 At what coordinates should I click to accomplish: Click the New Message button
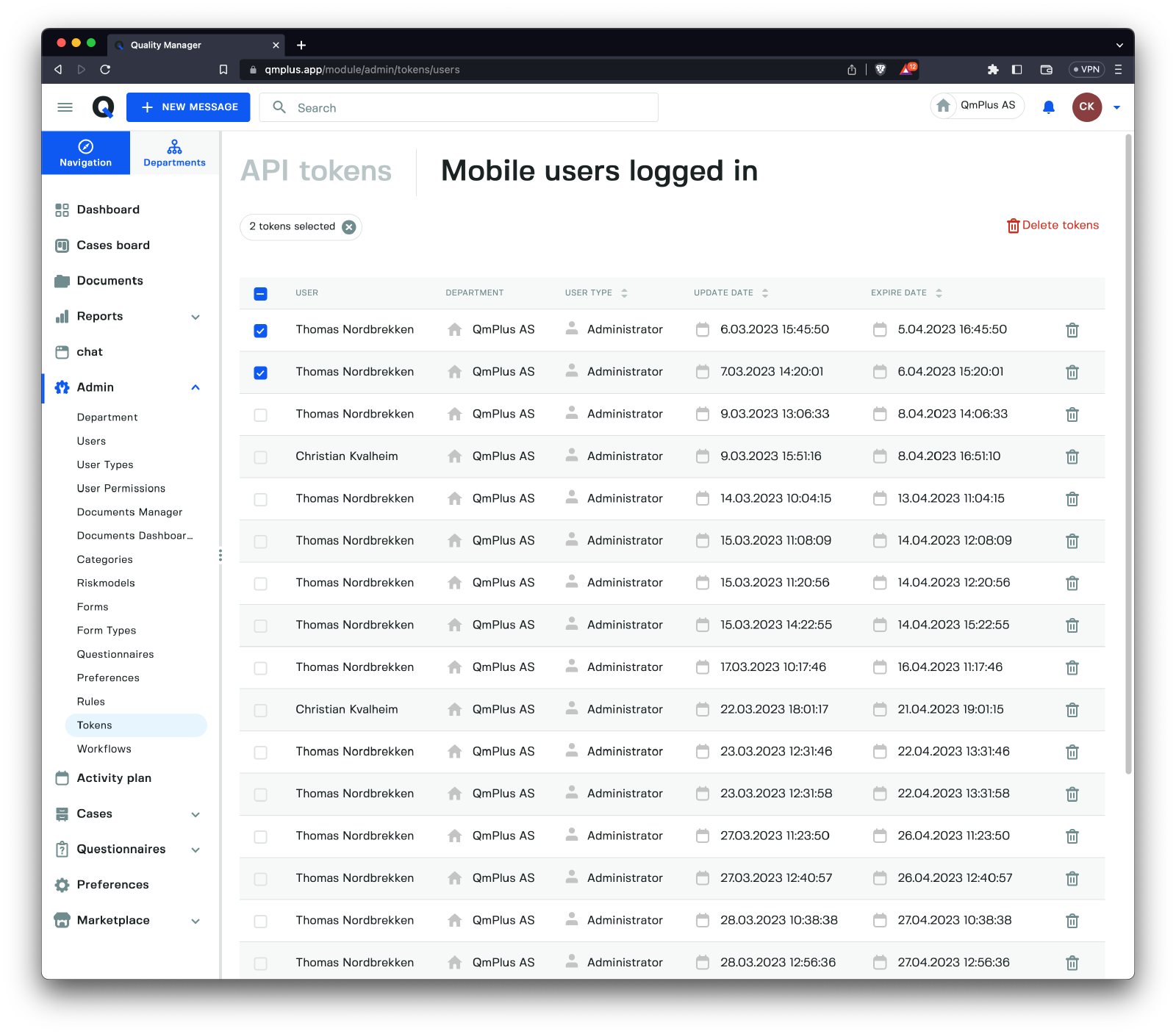pyautogui.click(x=188, y=107)
